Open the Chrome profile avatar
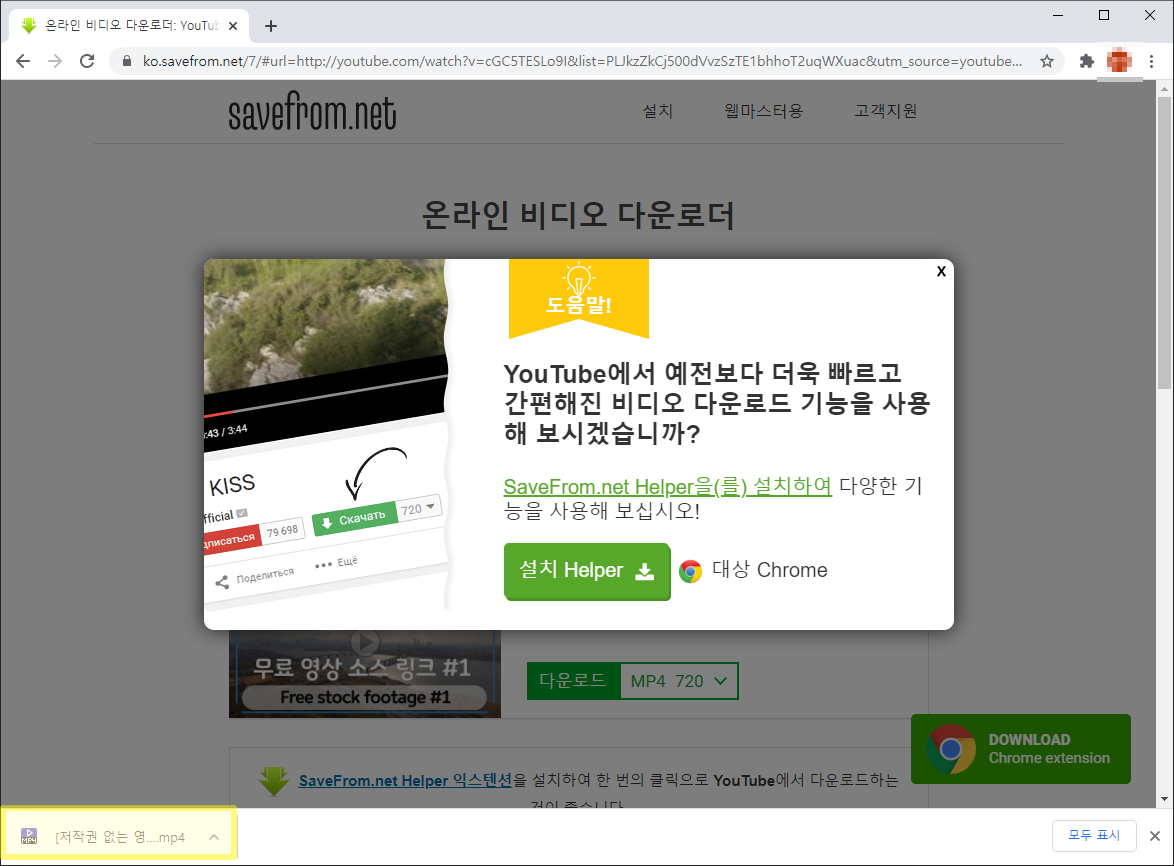The image size is (1174, 866). coord(1119,60)
